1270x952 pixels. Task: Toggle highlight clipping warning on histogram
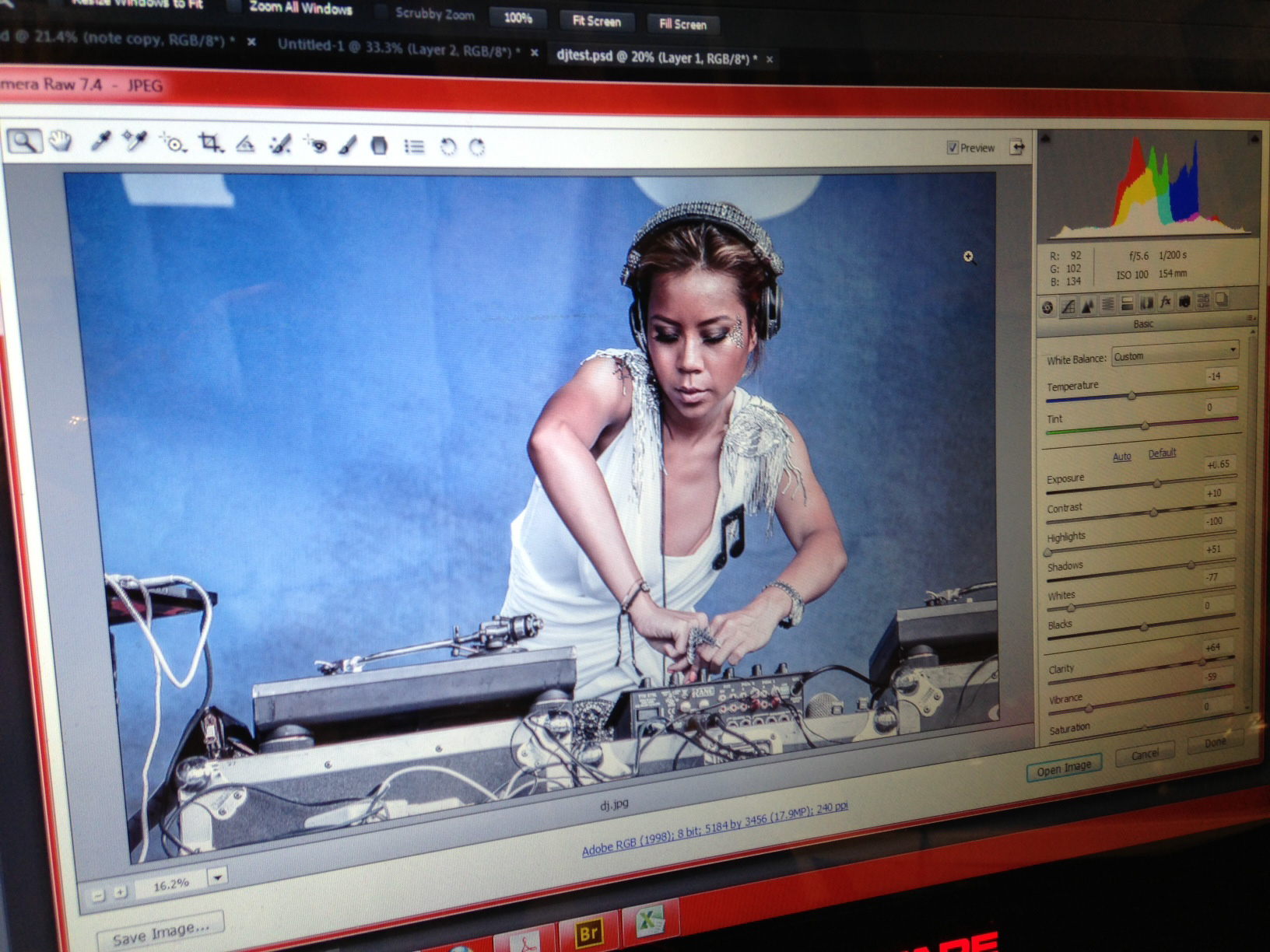pyautogui.click(x=1254, y=138)
